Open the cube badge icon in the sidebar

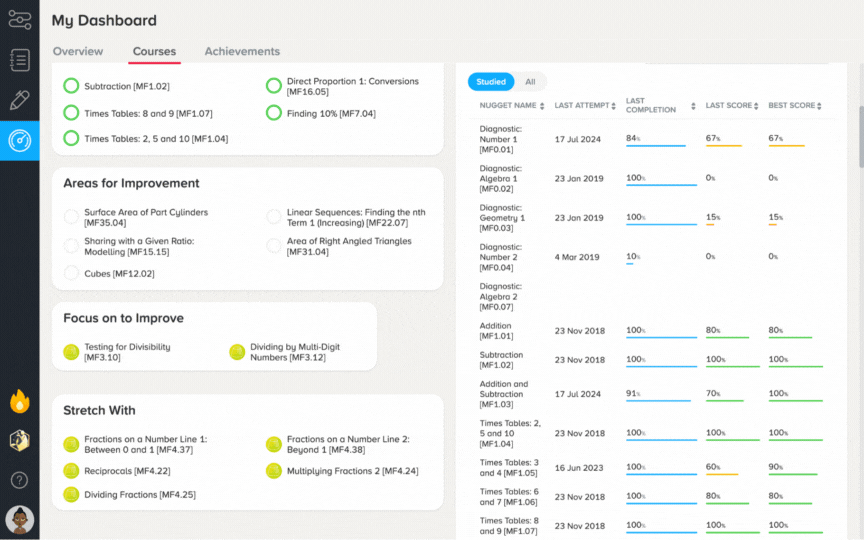coord(20,441)
